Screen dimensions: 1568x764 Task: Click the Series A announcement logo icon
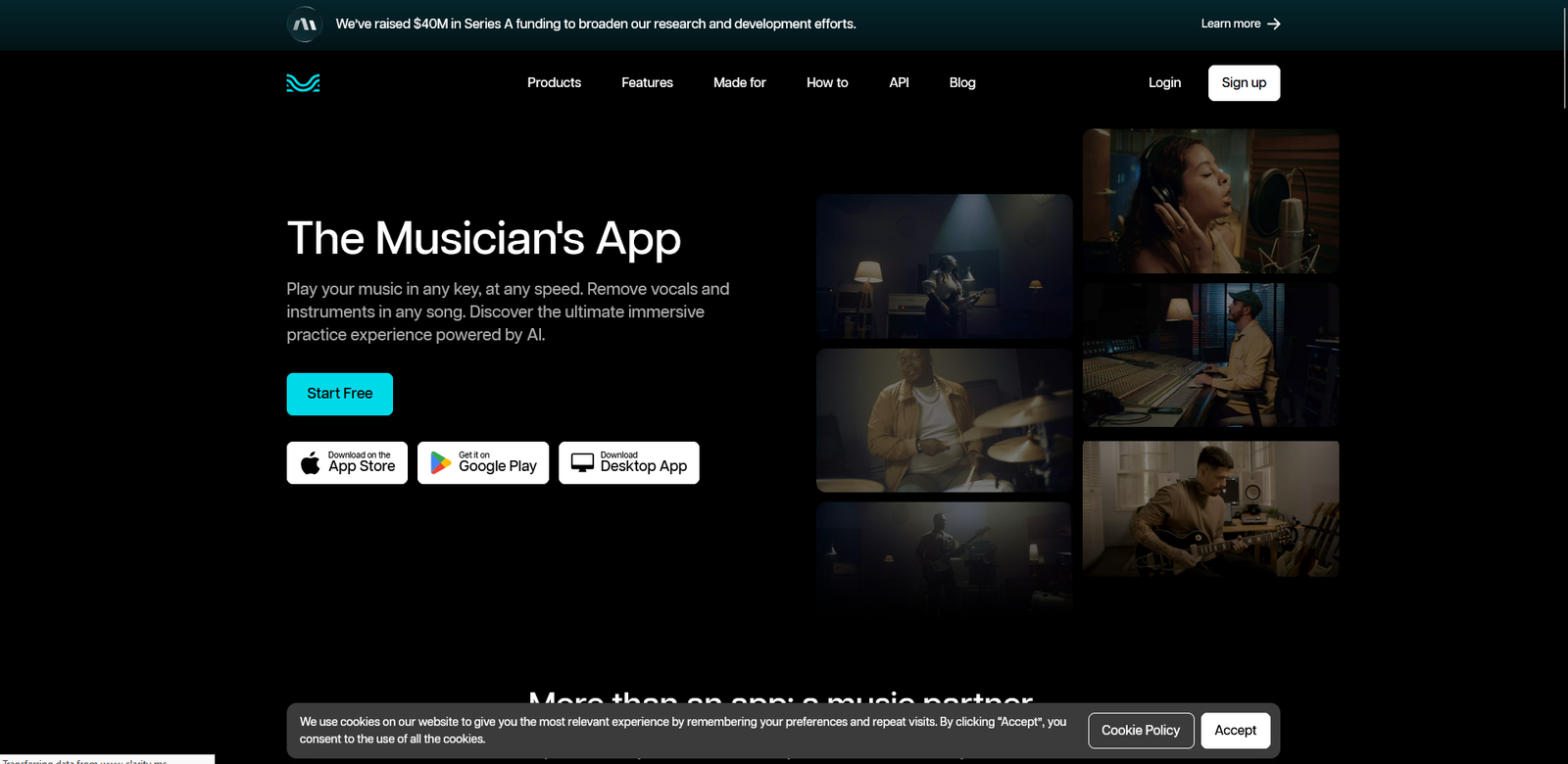[305, 24]
